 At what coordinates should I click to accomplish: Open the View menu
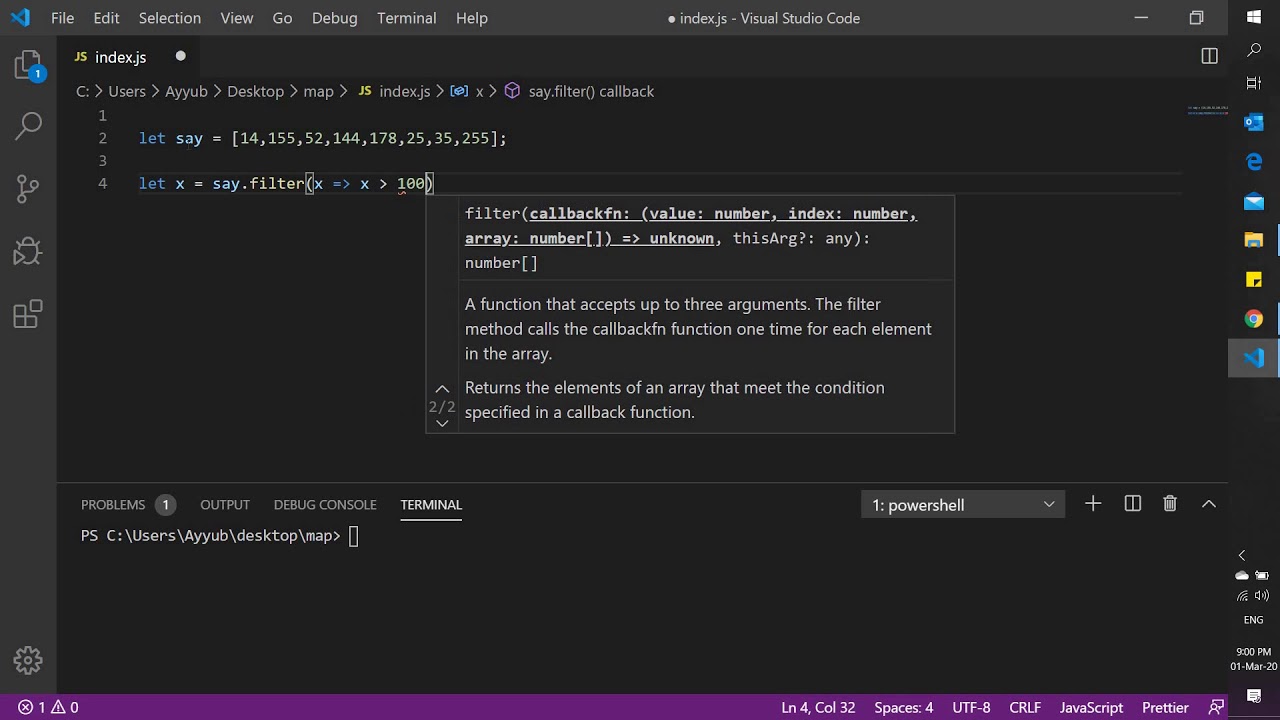(237, 18)
